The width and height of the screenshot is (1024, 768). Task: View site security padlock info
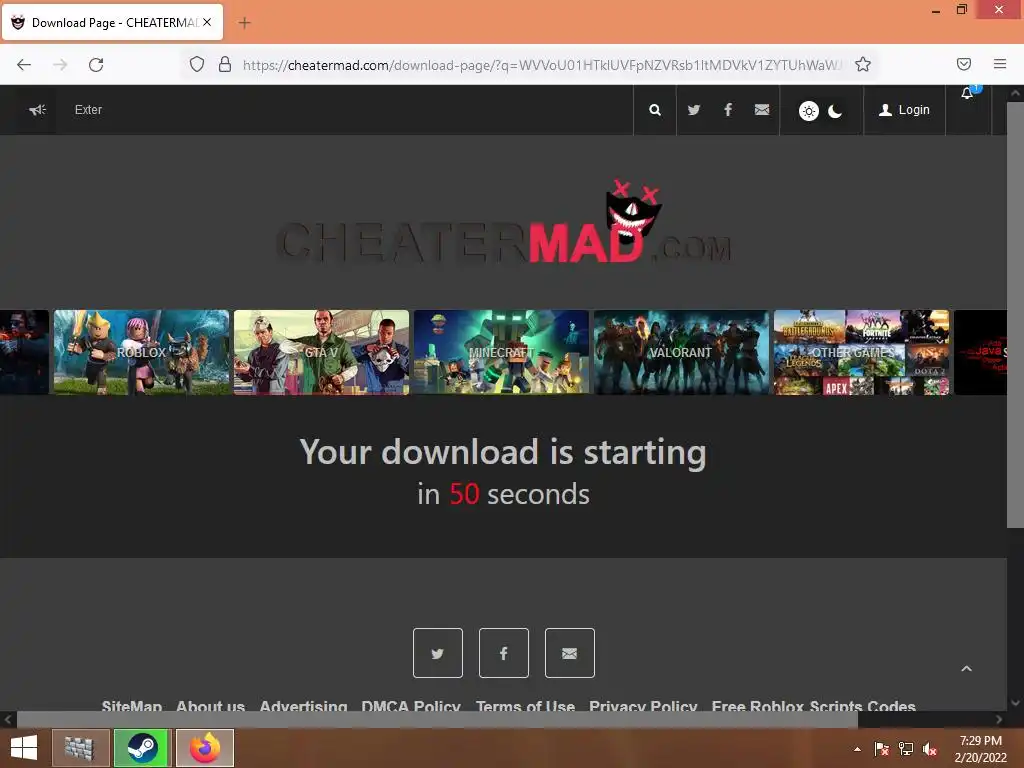(x=225, y=64)
